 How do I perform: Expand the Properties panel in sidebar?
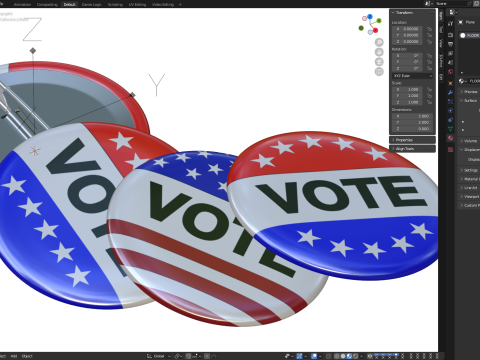tap(413, 140)
